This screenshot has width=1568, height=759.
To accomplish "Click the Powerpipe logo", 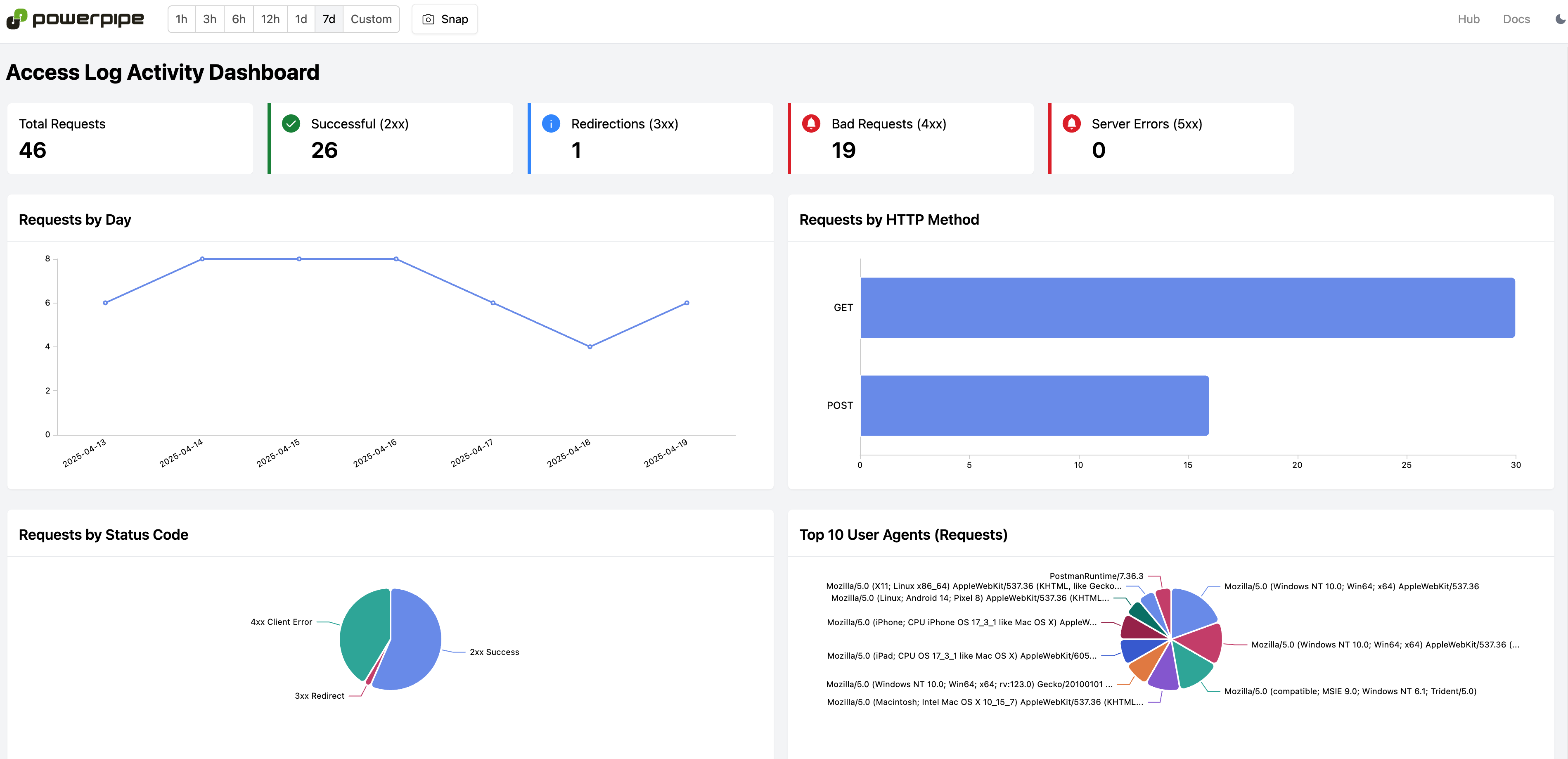I will 75,19.
